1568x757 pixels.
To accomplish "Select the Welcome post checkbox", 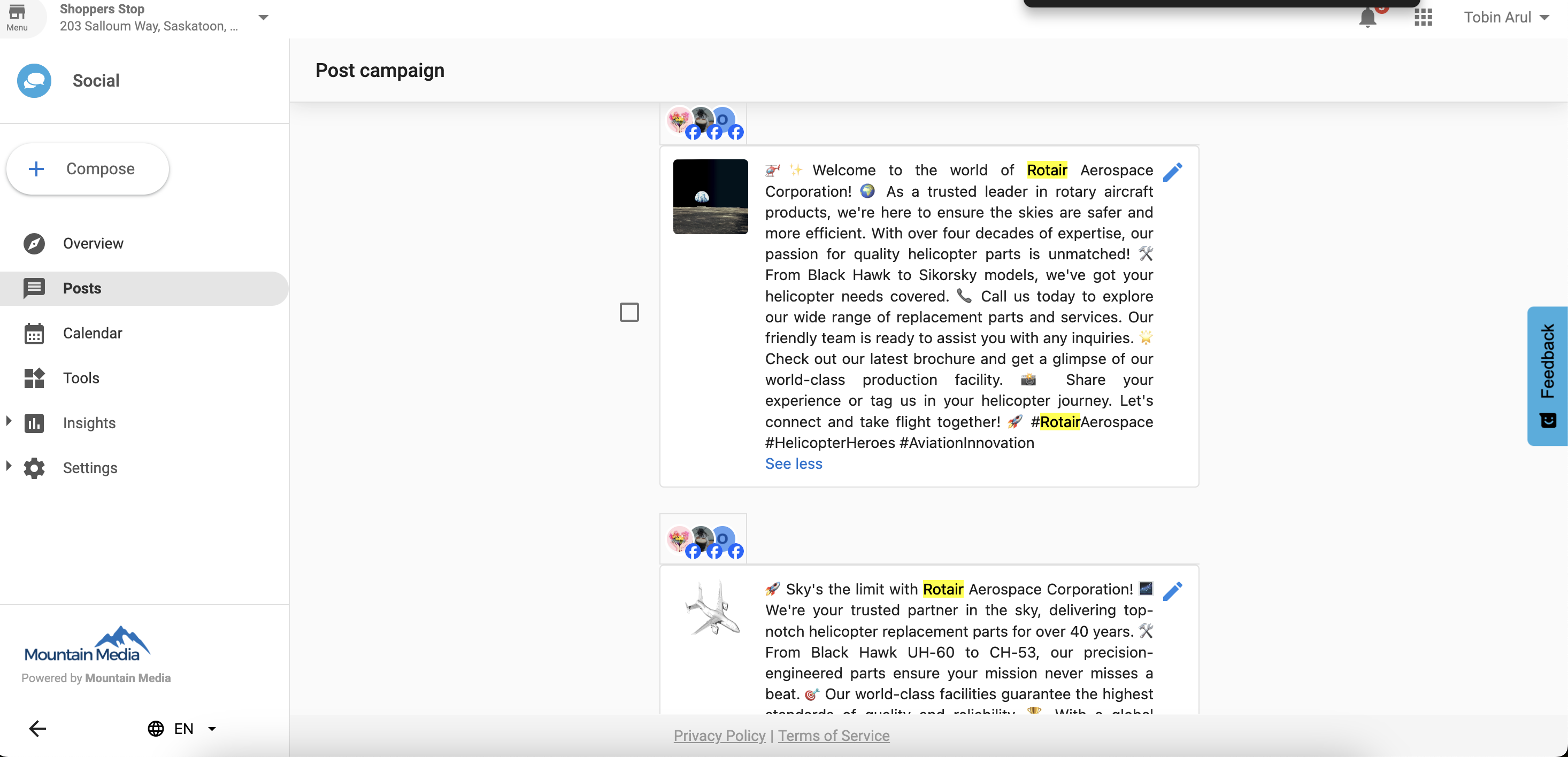I will tap(629, 312).
